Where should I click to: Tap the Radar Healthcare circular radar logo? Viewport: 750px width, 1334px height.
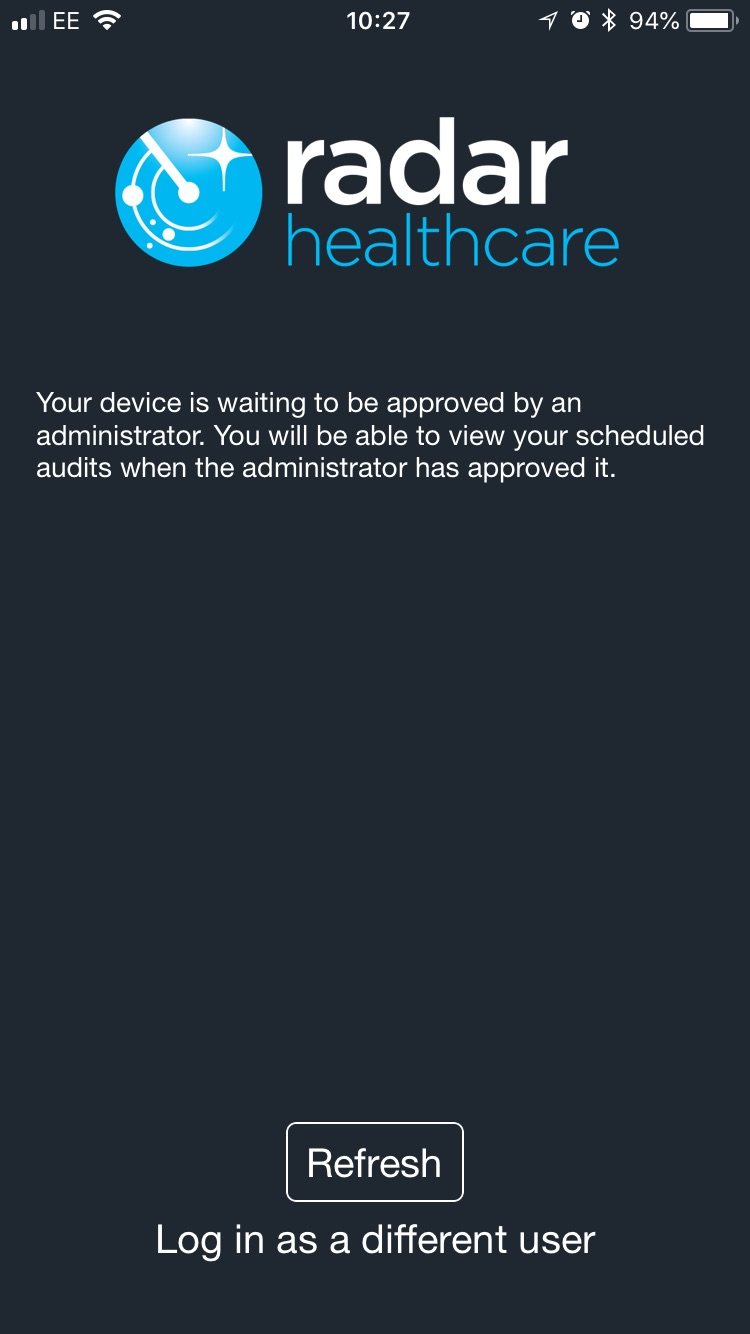(x=189, y=192)
